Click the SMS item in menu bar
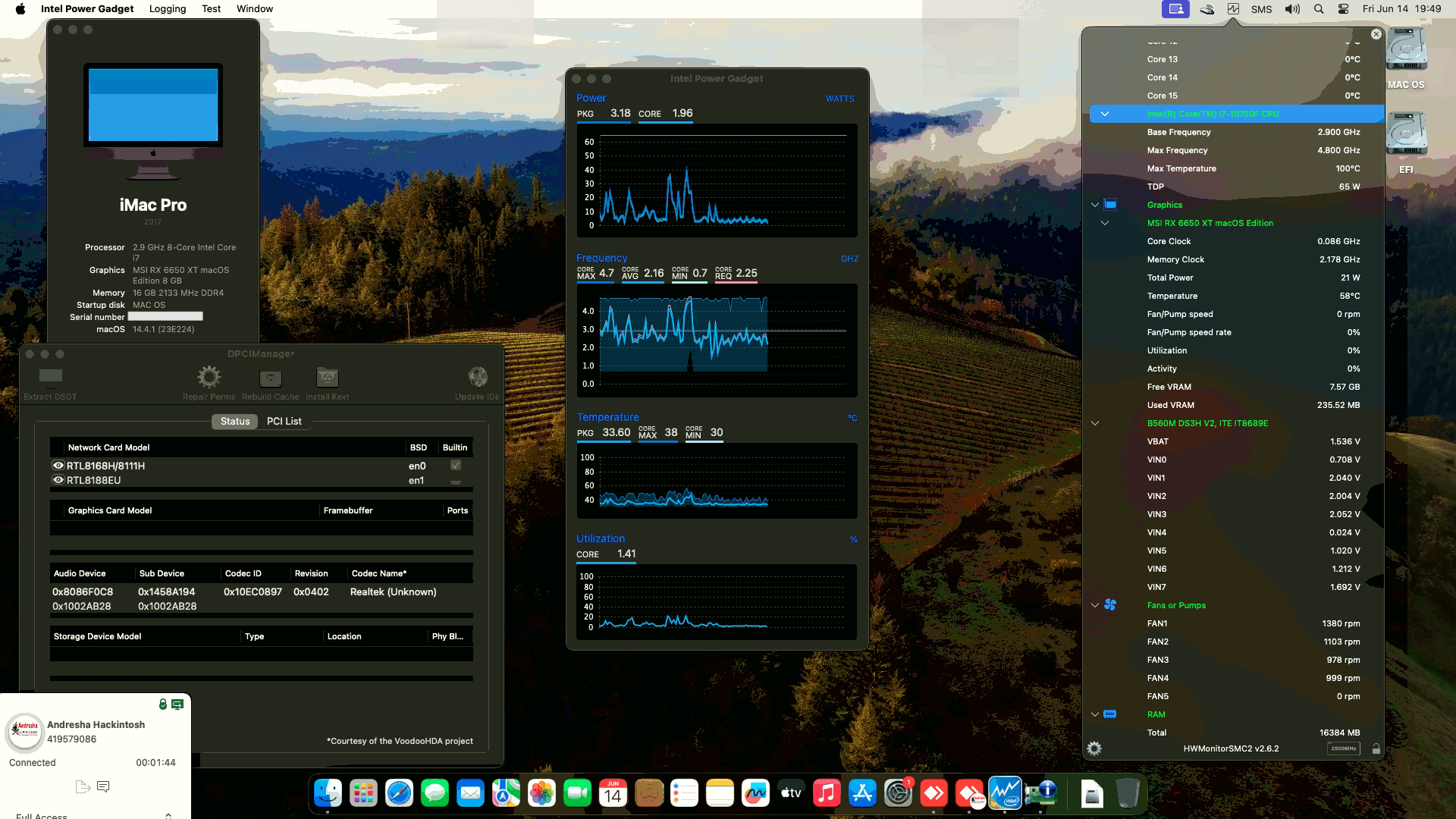1456x819 pixels. coord(1262,9)
